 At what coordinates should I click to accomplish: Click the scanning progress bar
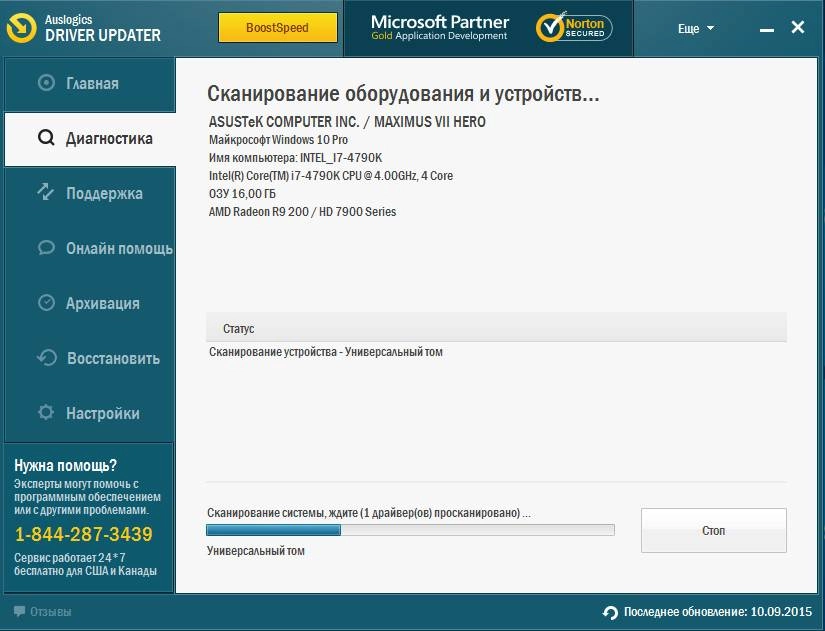tap(410, 530)
